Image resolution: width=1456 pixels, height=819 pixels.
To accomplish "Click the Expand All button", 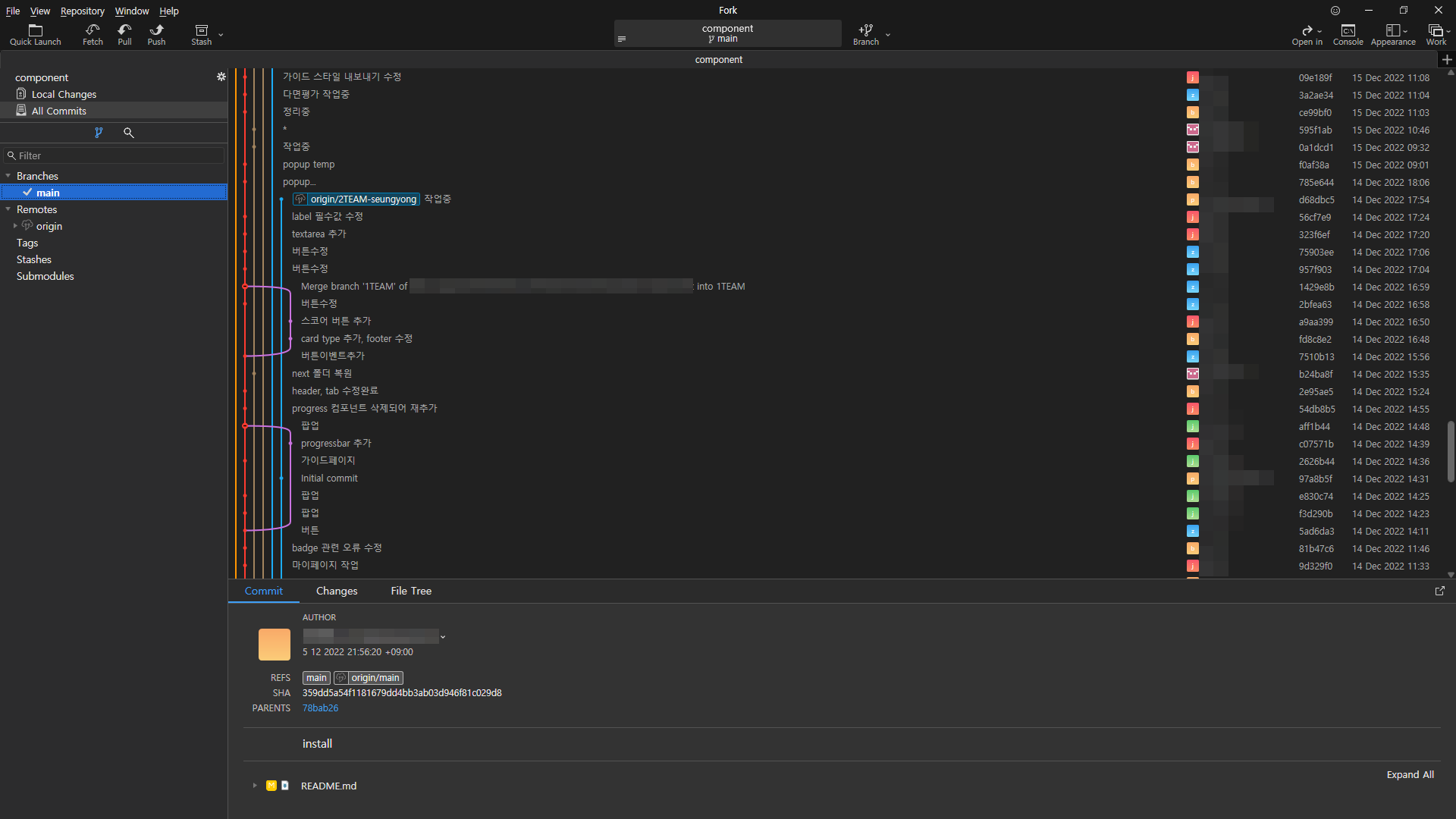I will 1410,774.
